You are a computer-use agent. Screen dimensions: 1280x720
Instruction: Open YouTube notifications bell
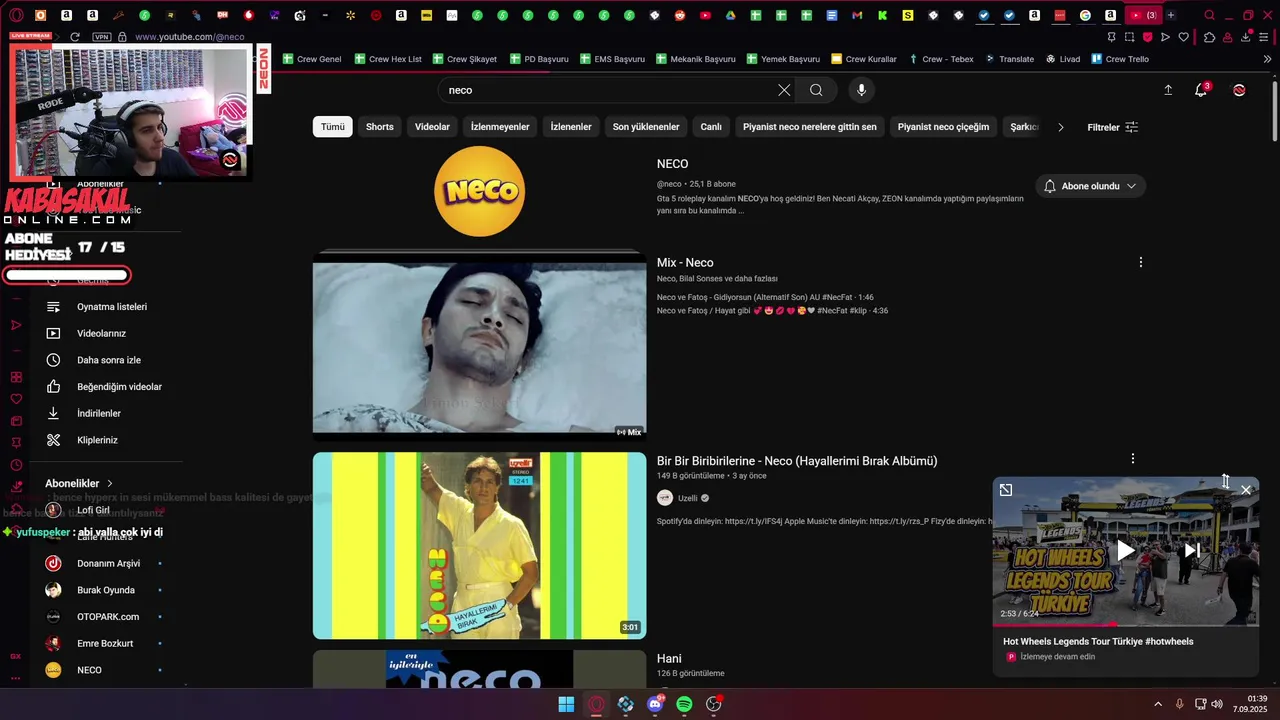(x=1201, y=90)
